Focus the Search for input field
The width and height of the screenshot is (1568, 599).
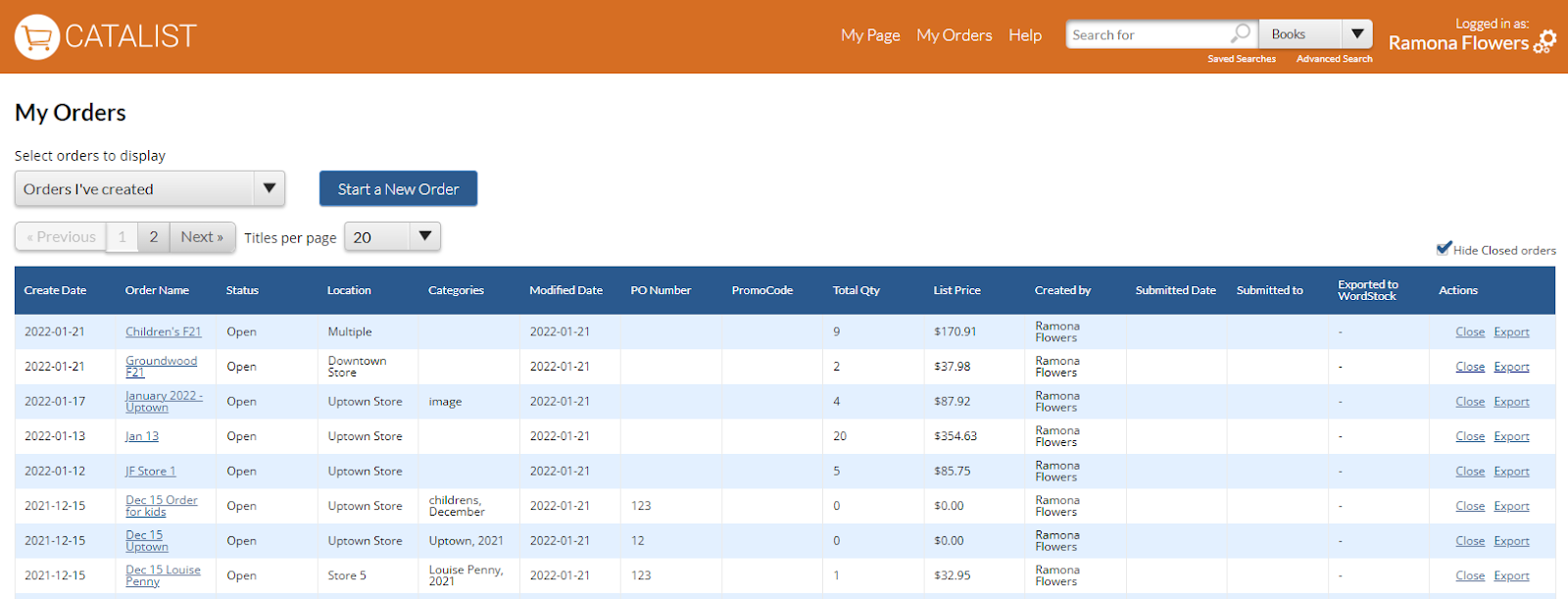[x=1149, y=34]
